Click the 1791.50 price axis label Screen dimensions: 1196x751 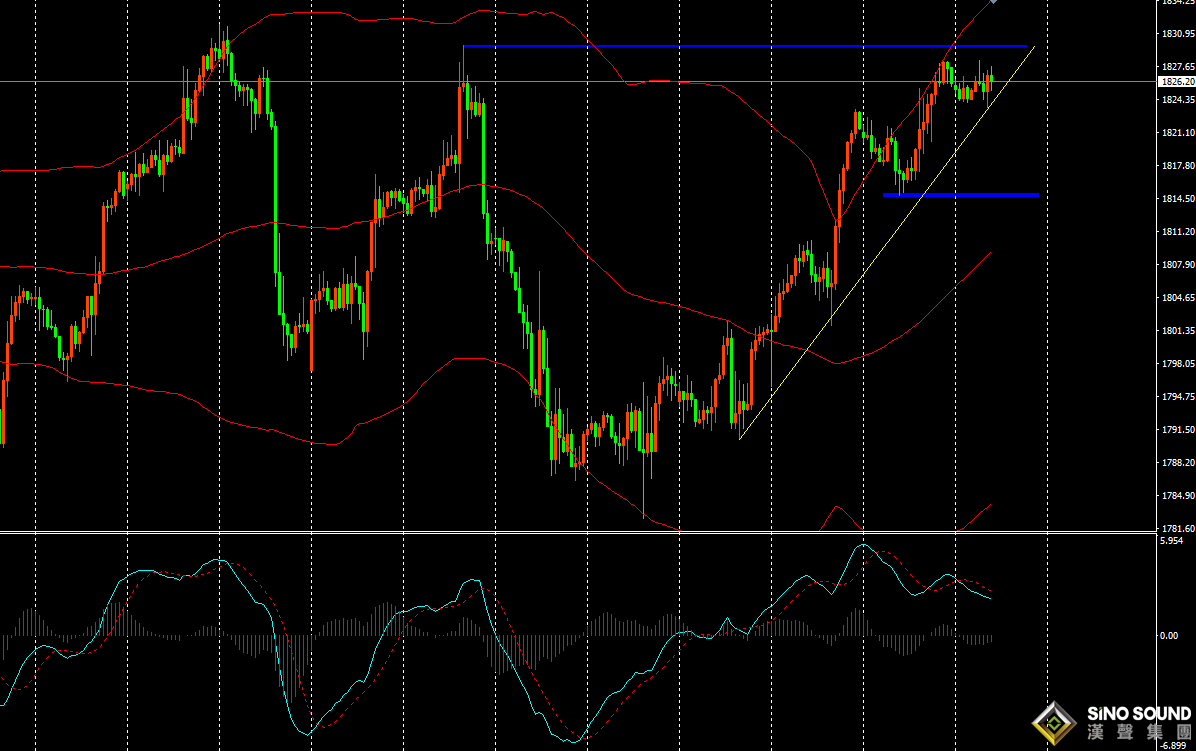click(x=1178, y=430)
